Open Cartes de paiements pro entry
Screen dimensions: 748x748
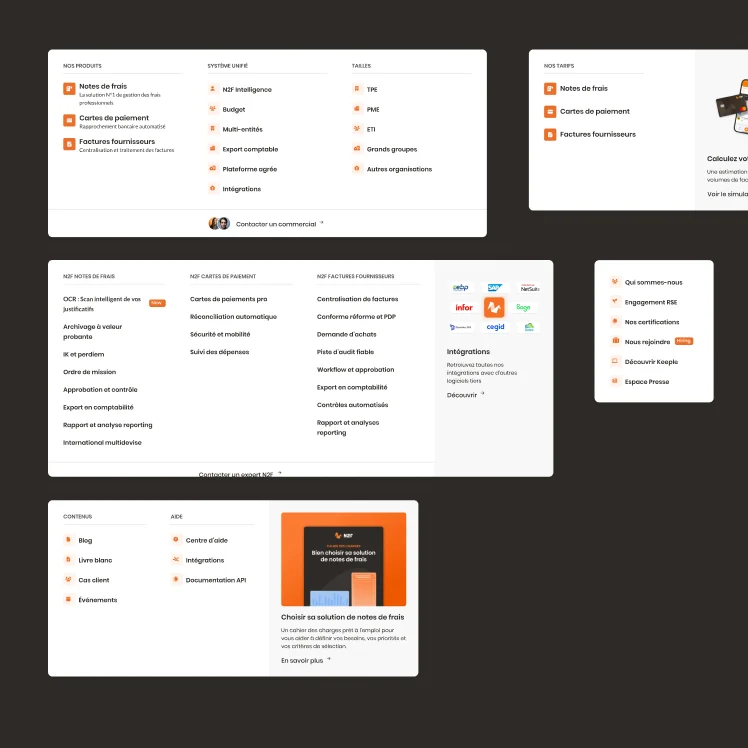(229, 299)
